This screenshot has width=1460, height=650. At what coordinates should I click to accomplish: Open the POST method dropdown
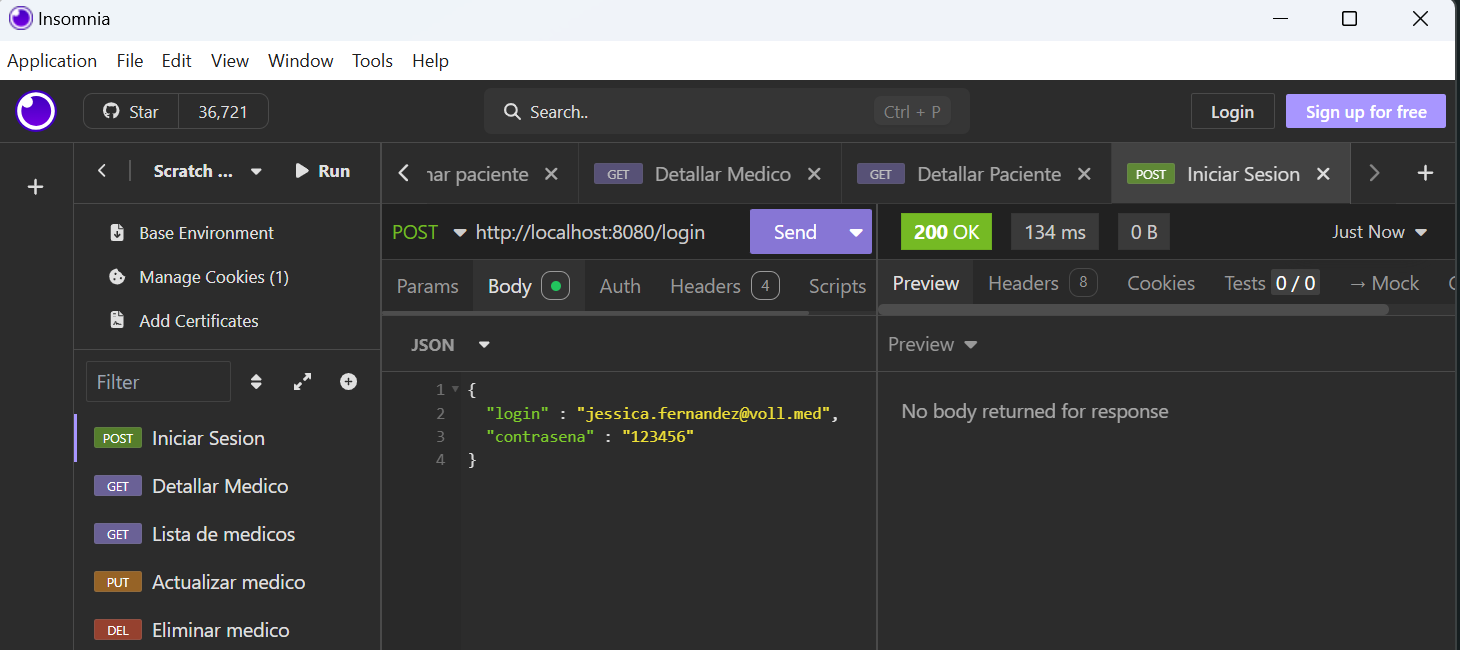pyautogui.click(x=430, y=232)
